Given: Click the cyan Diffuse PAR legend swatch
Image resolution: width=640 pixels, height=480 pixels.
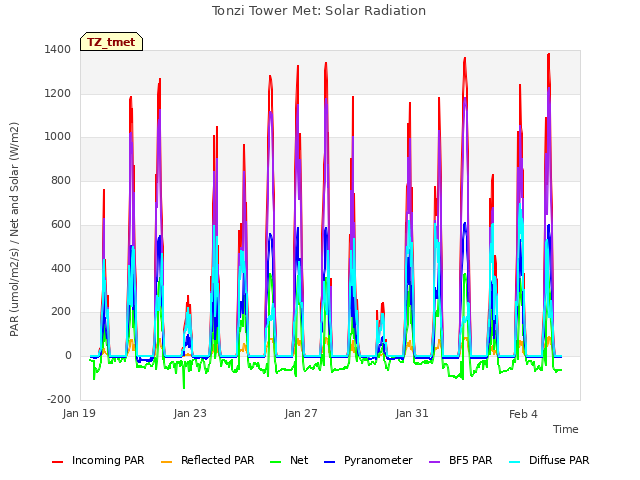Looking at the screenshot, I should click(515, 462).
